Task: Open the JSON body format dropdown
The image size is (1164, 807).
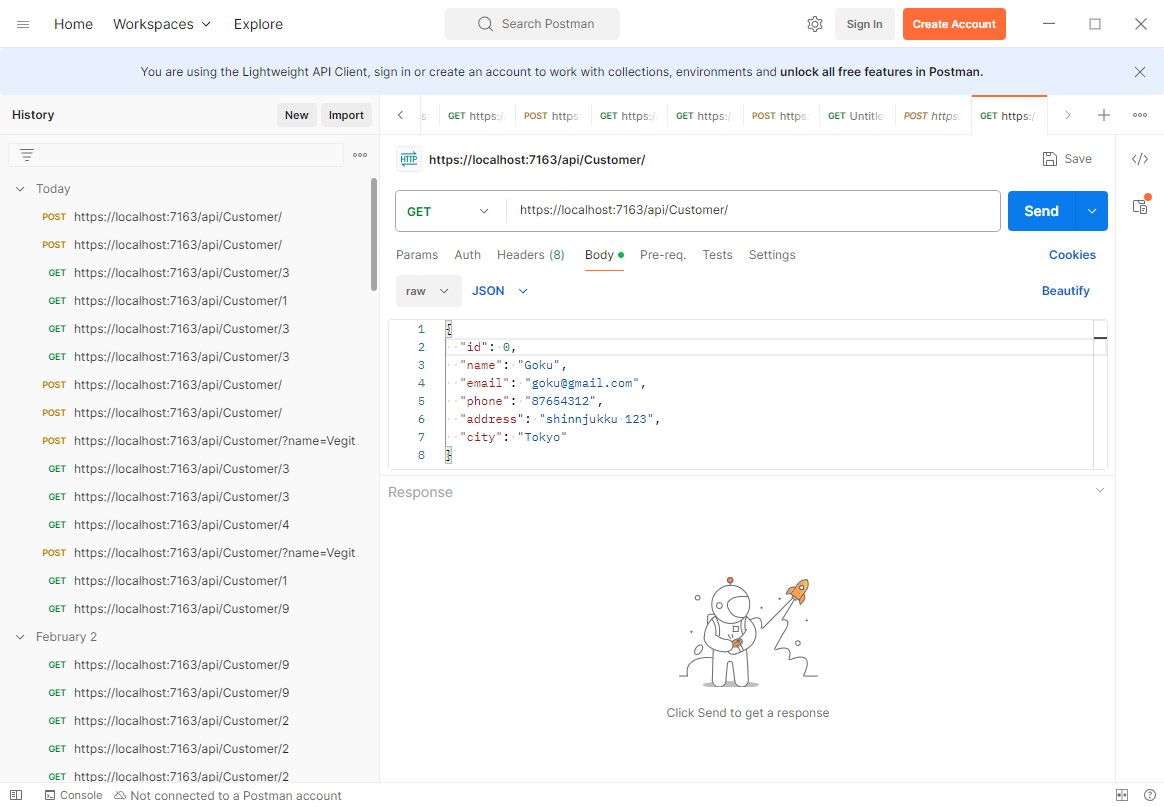Action: [499, 291]
